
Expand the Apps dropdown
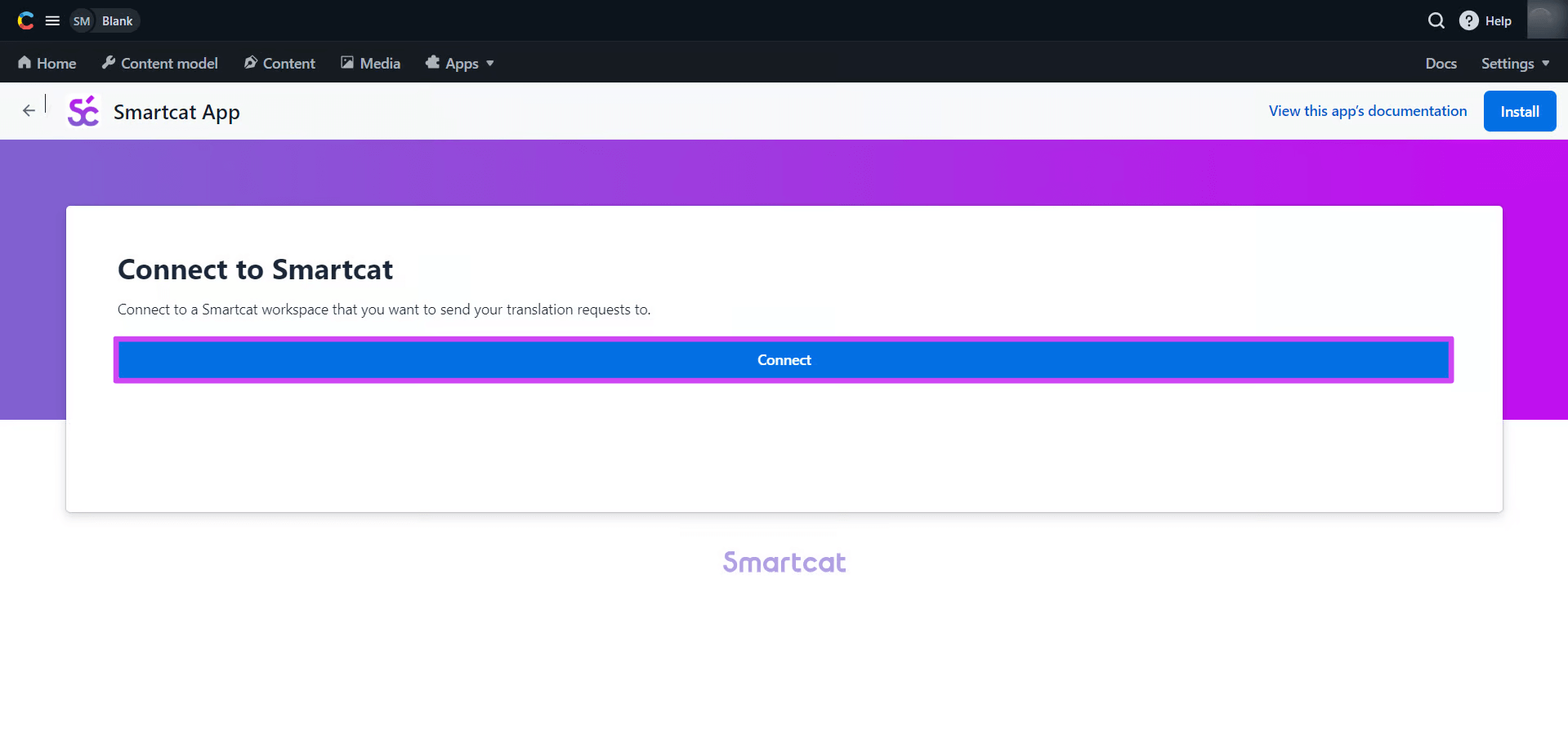(x=460, y=63)
